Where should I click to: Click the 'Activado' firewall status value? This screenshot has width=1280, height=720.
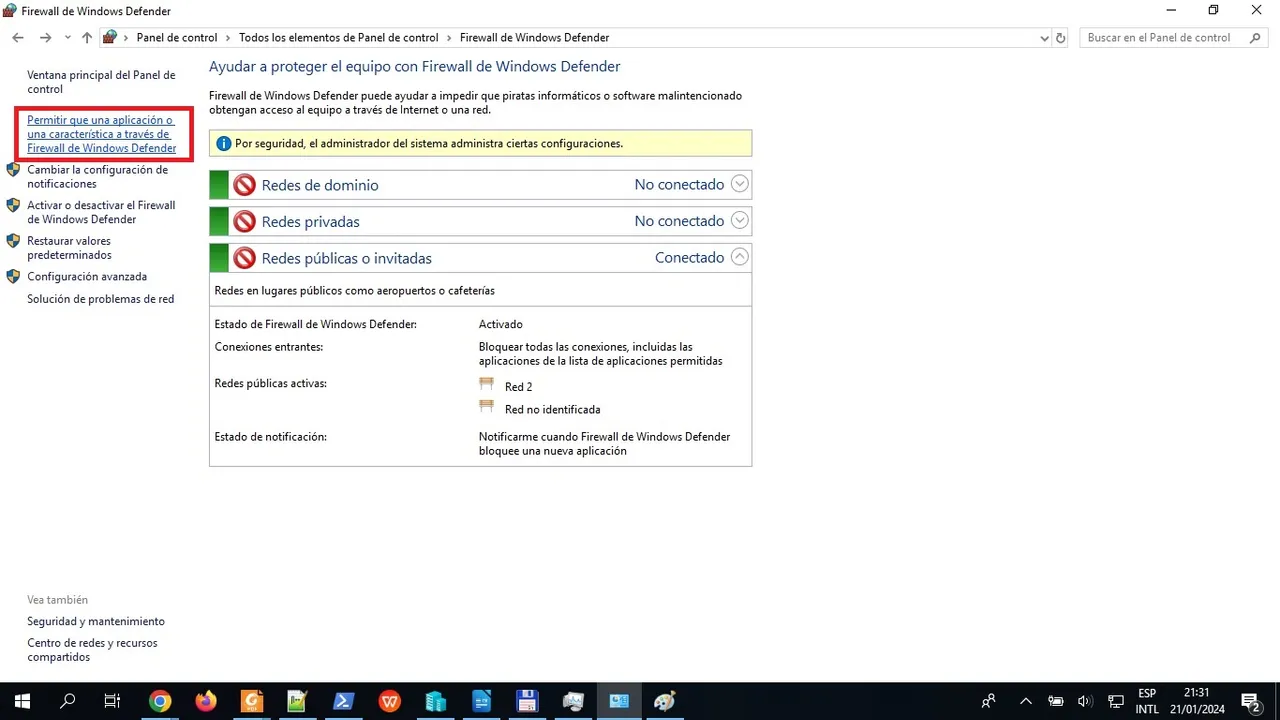(501, 325)
